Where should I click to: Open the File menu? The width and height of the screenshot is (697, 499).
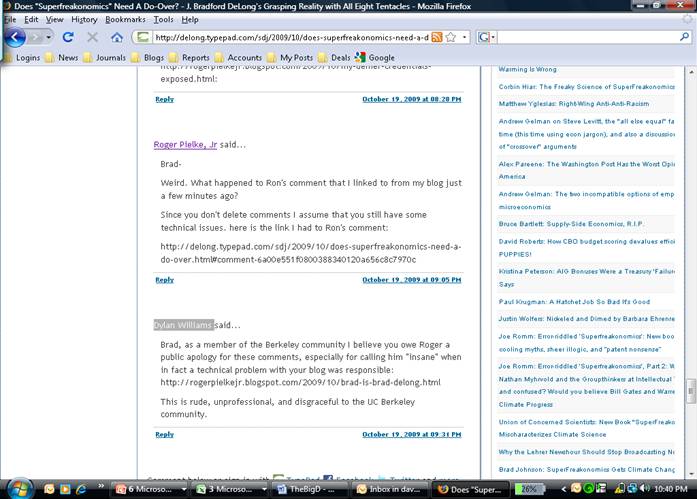(x=10, y=20)
